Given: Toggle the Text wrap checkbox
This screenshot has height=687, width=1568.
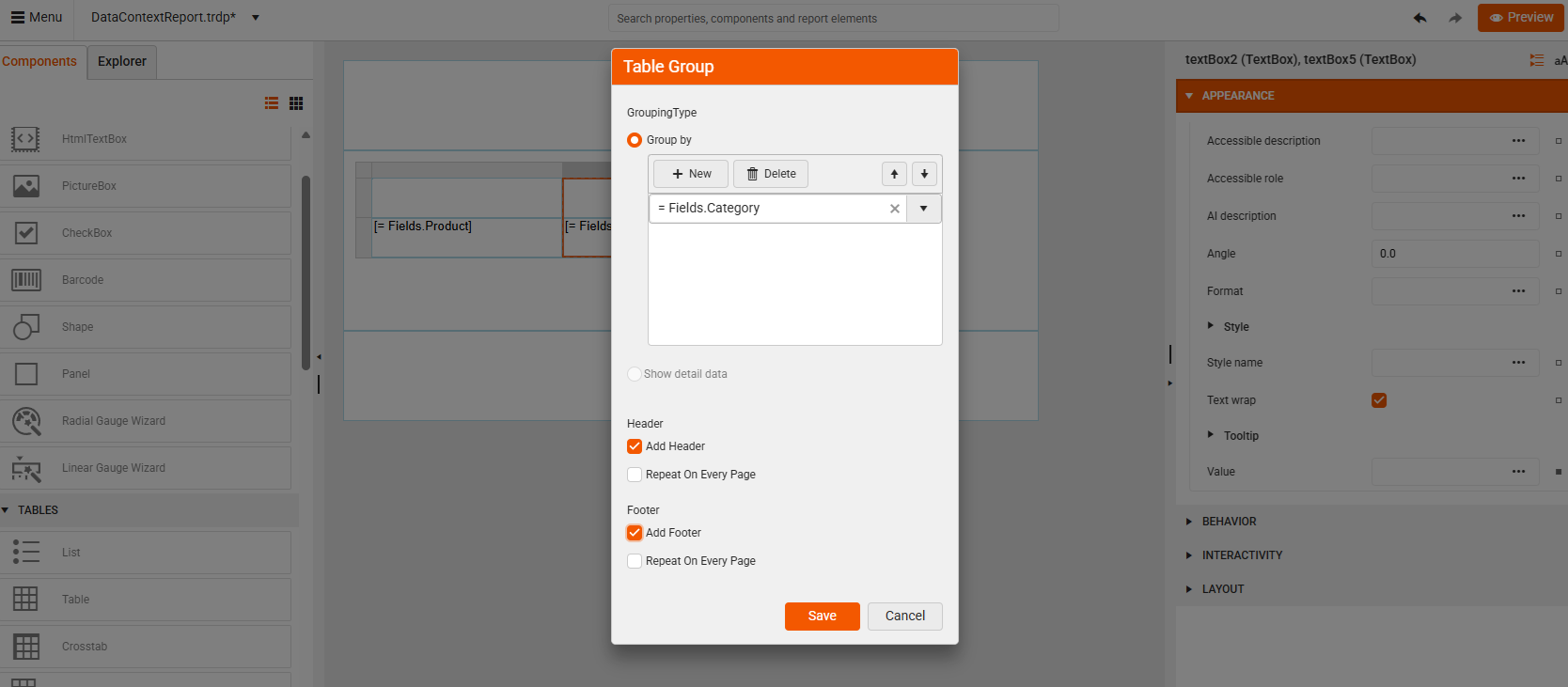Looking at the screenshot, I should (x=1379, y=400).
